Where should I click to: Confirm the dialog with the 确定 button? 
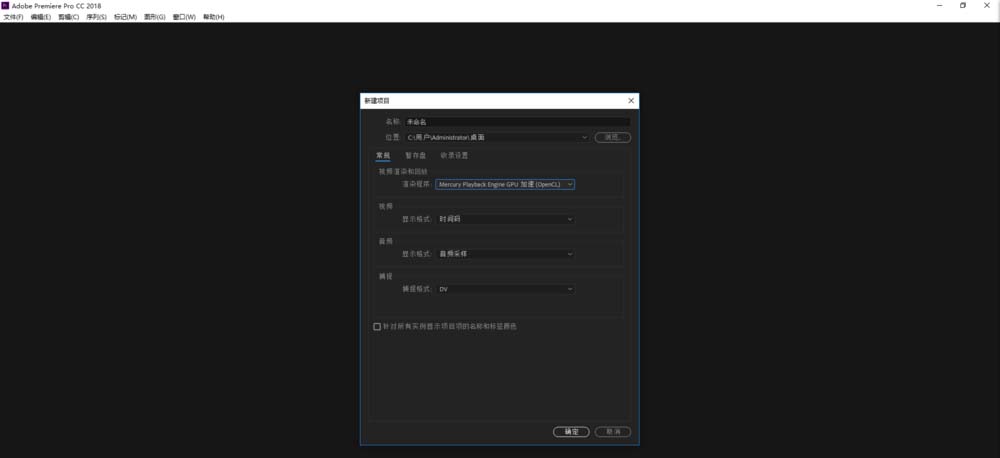click(x=571, y=432)
